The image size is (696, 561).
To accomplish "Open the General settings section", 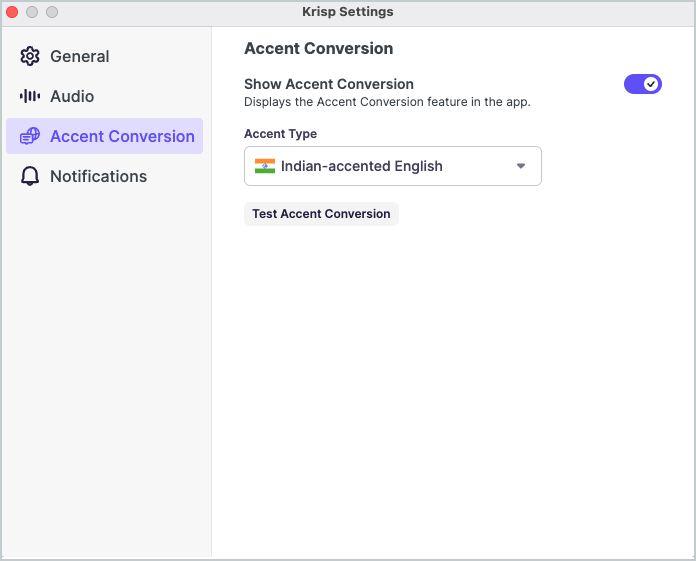I will pos(104,56).
